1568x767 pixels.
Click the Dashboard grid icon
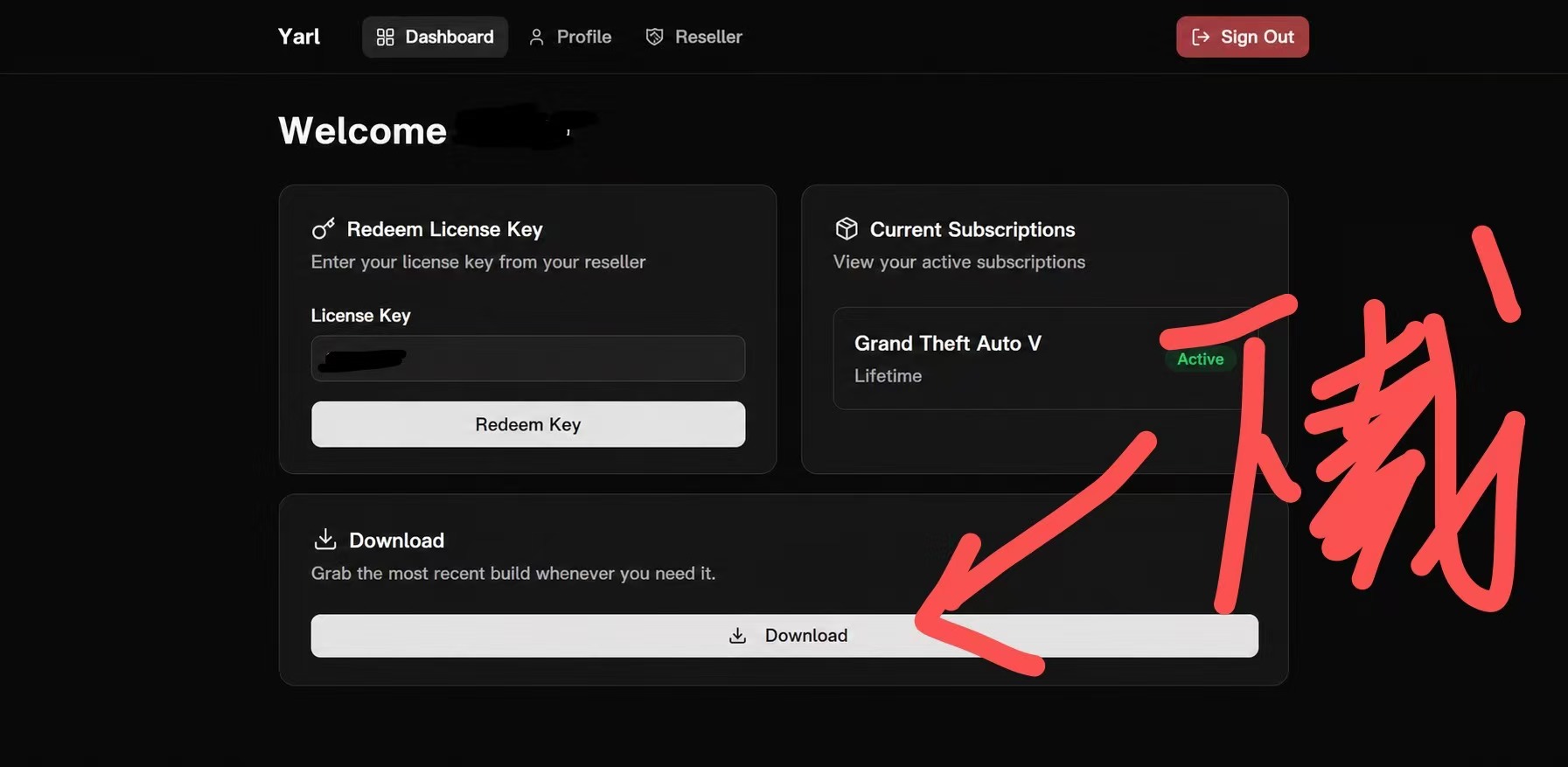click(x=385, y=37)
